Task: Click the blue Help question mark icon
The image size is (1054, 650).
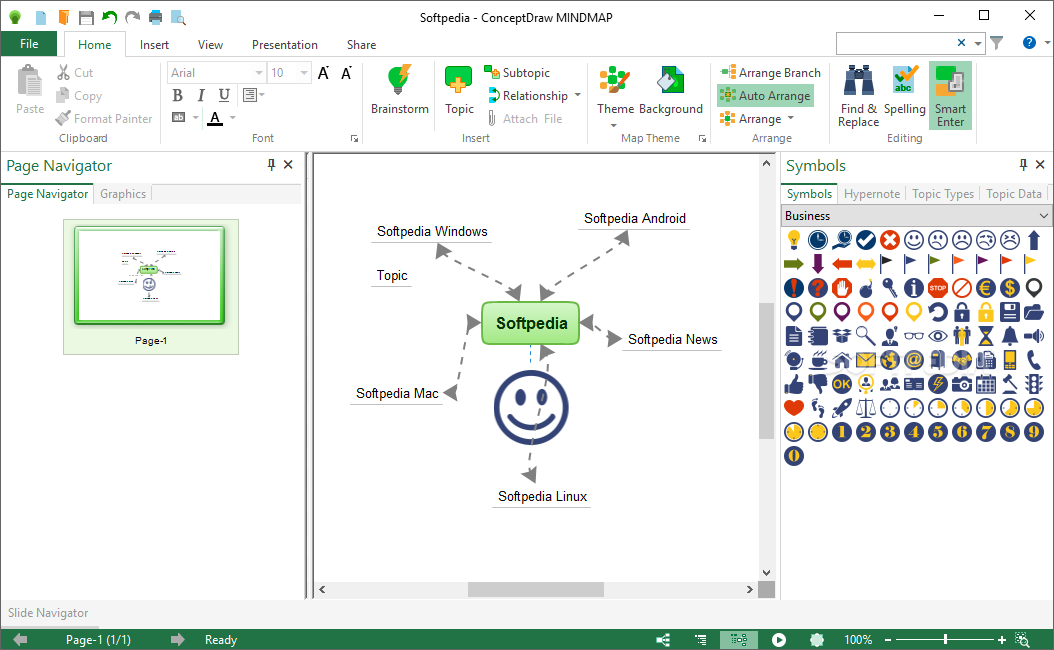Action: coord(1029,42)
